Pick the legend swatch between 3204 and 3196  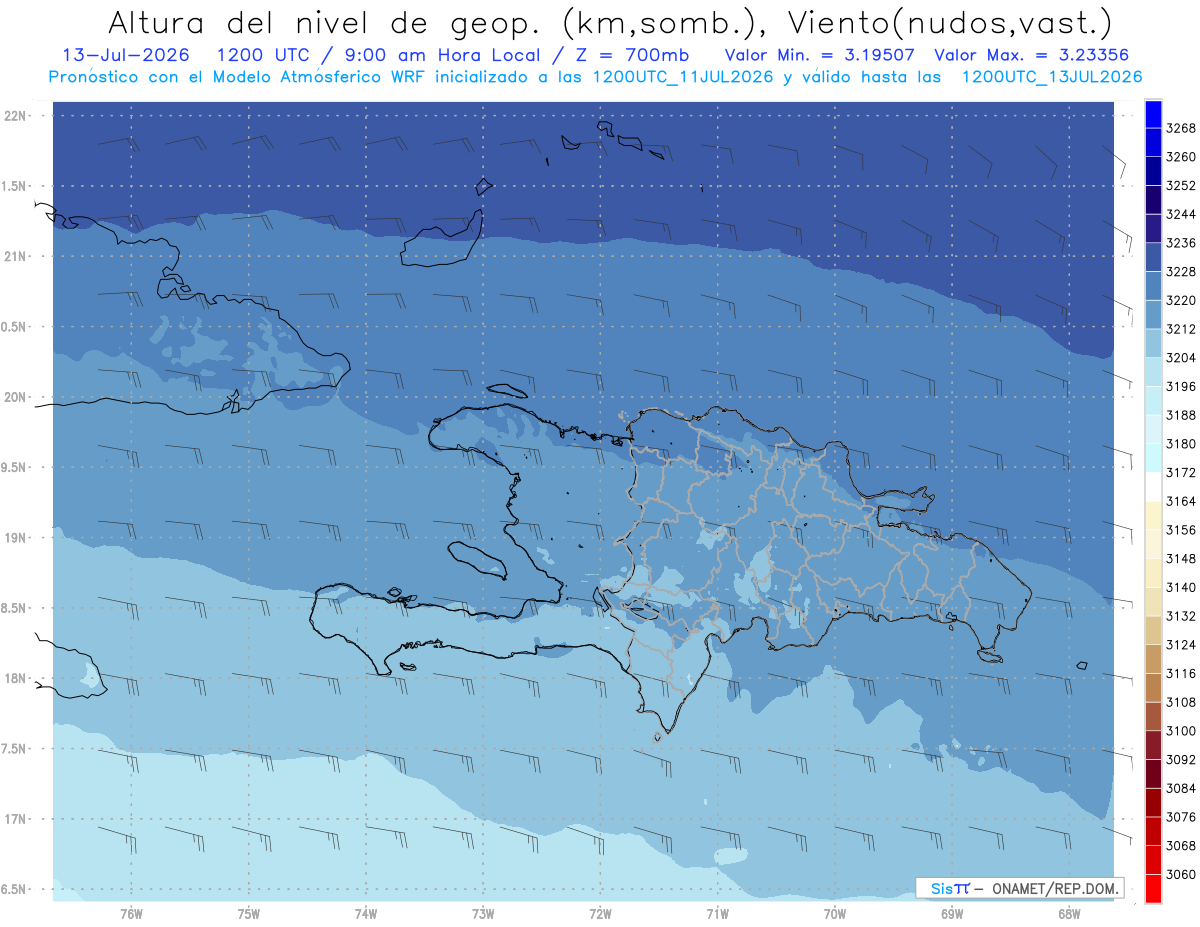click(x=1153, y=371)
